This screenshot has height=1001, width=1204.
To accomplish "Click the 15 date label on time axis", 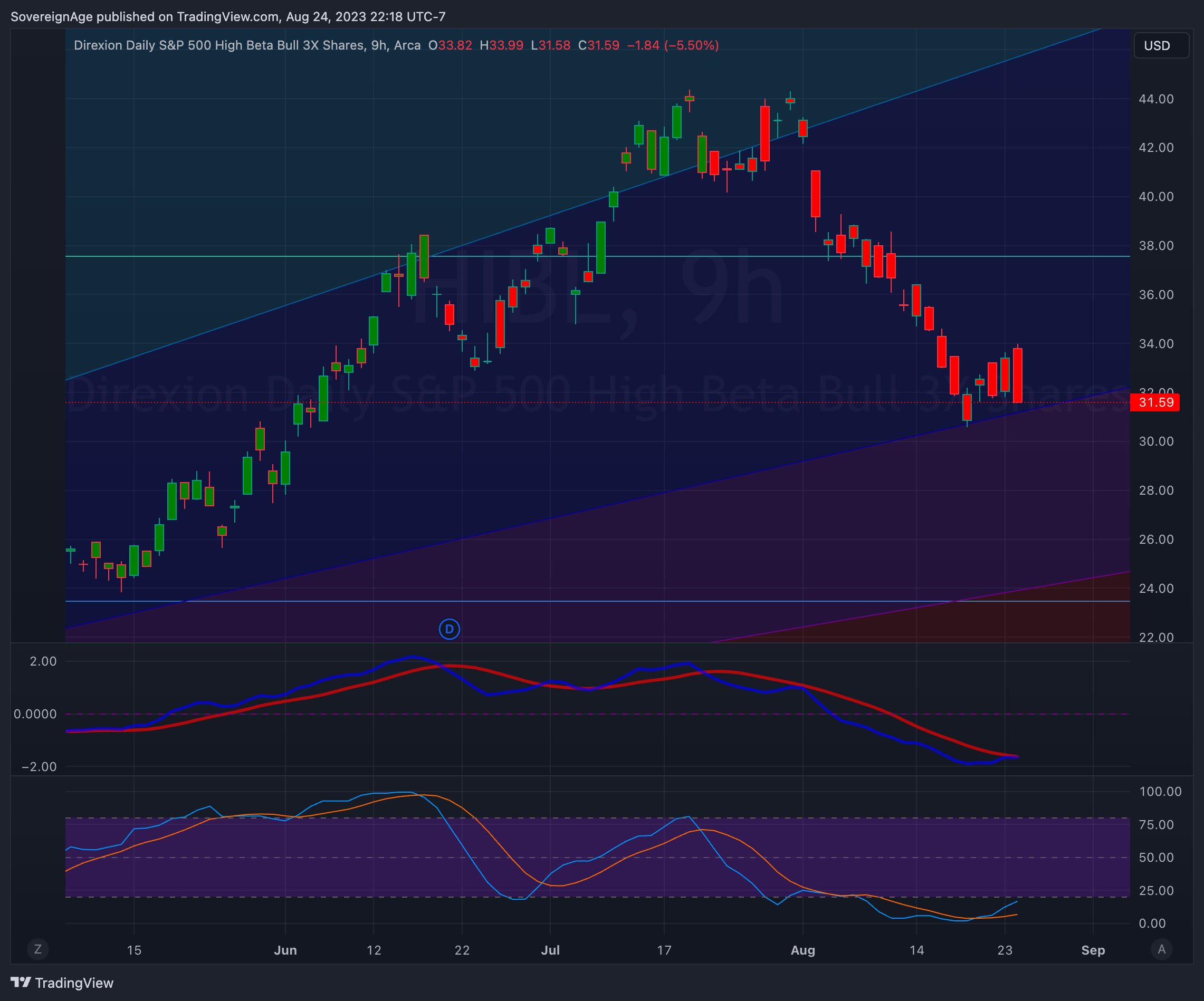I will pos(134,950).
